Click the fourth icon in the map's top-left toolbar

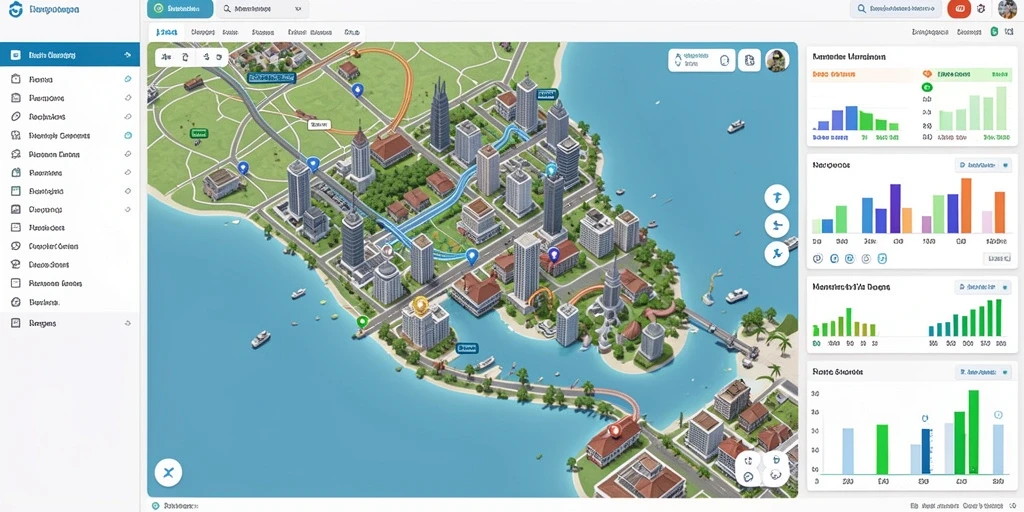tap(219, 57)
